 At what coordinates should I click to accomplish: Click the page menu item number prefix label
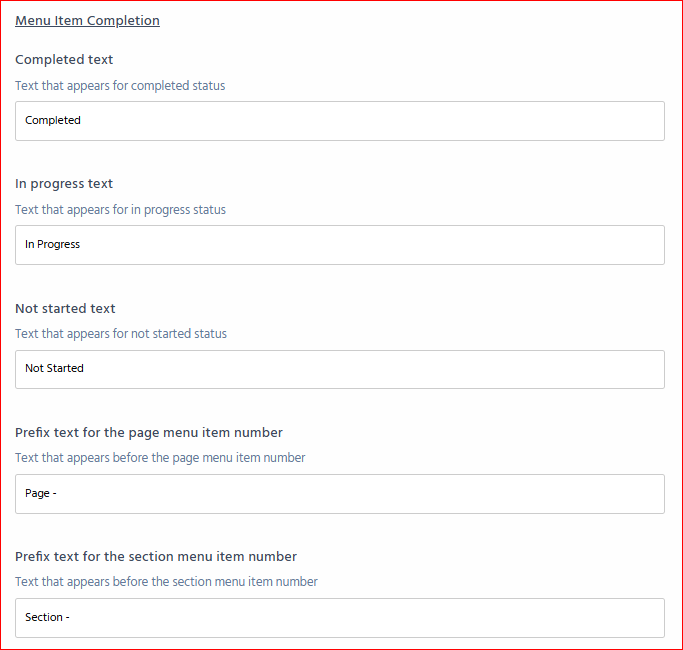[149, 433]
